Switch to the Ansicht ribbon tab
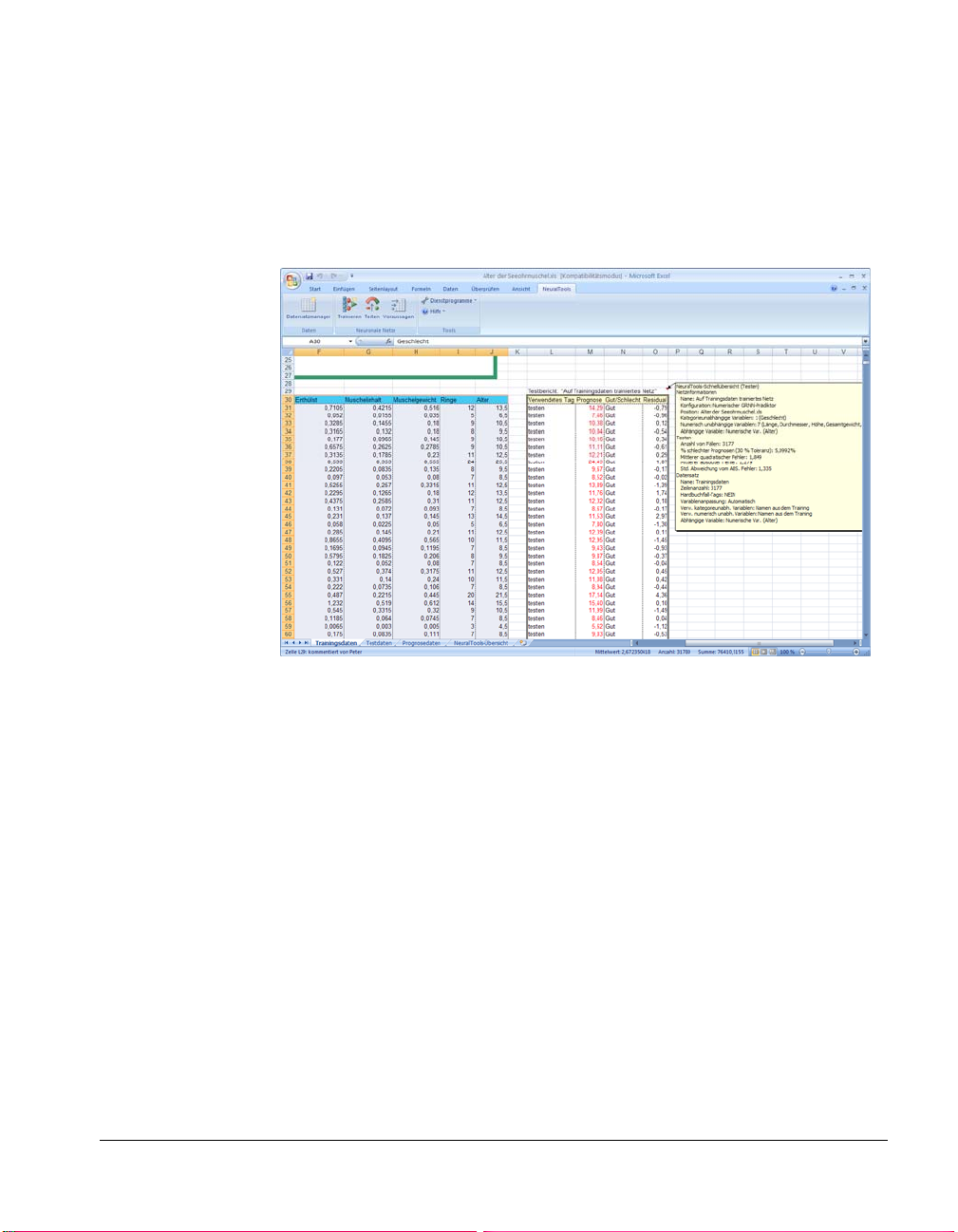This screenshot has width=958, height=1232. coord(521,289)
